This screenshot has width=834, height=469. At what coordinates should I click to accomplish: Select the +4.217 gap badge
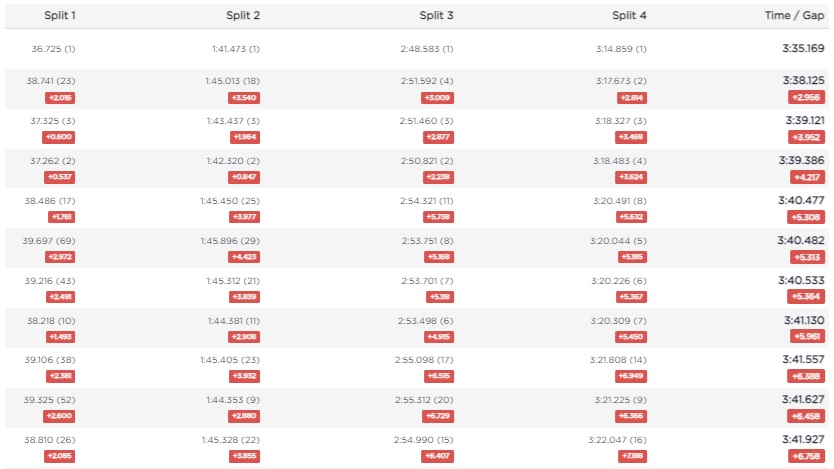point(806,177)
